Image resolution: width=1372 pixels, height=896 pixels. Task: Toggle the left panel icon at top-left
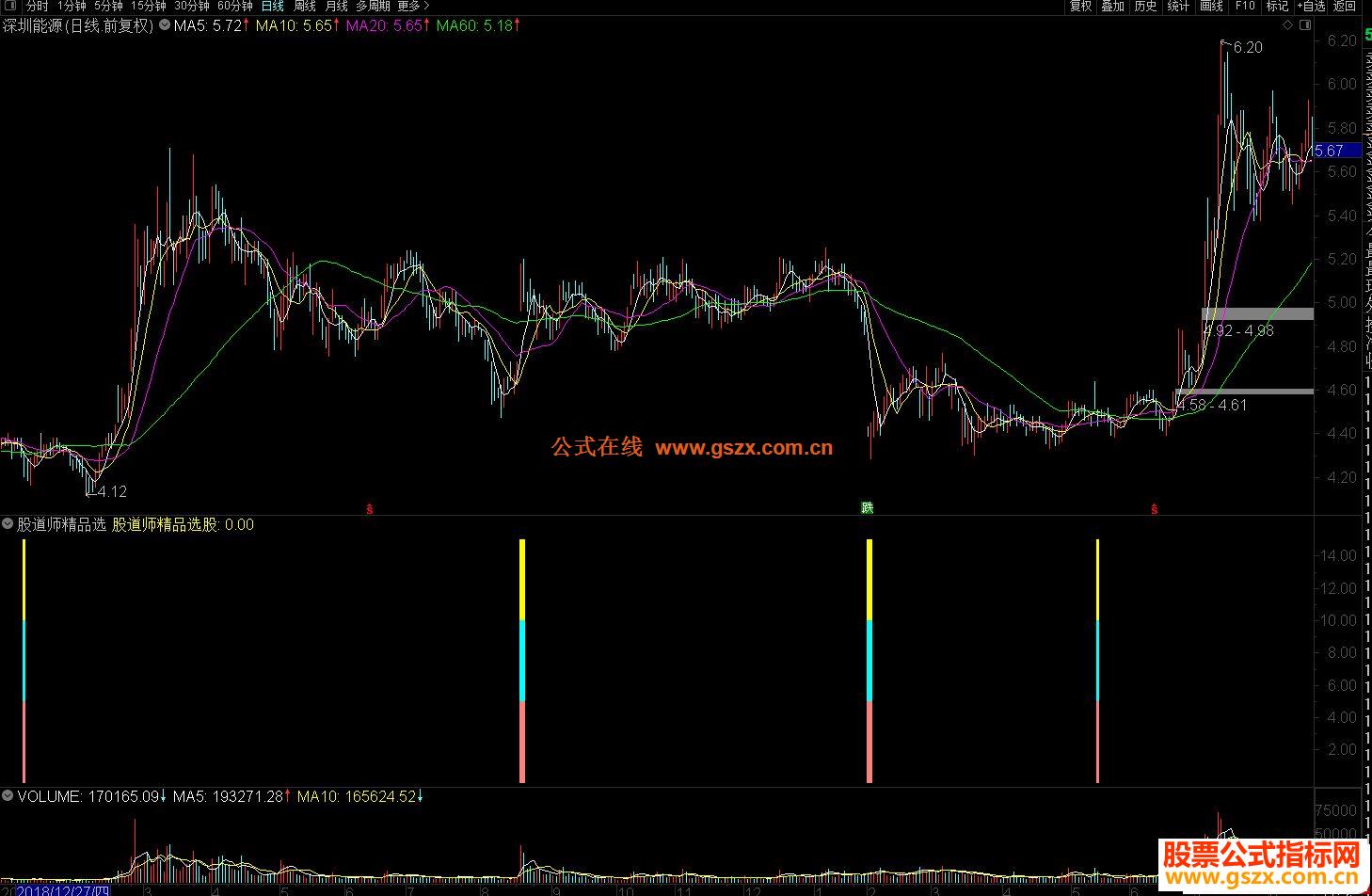tap(10, 6)
